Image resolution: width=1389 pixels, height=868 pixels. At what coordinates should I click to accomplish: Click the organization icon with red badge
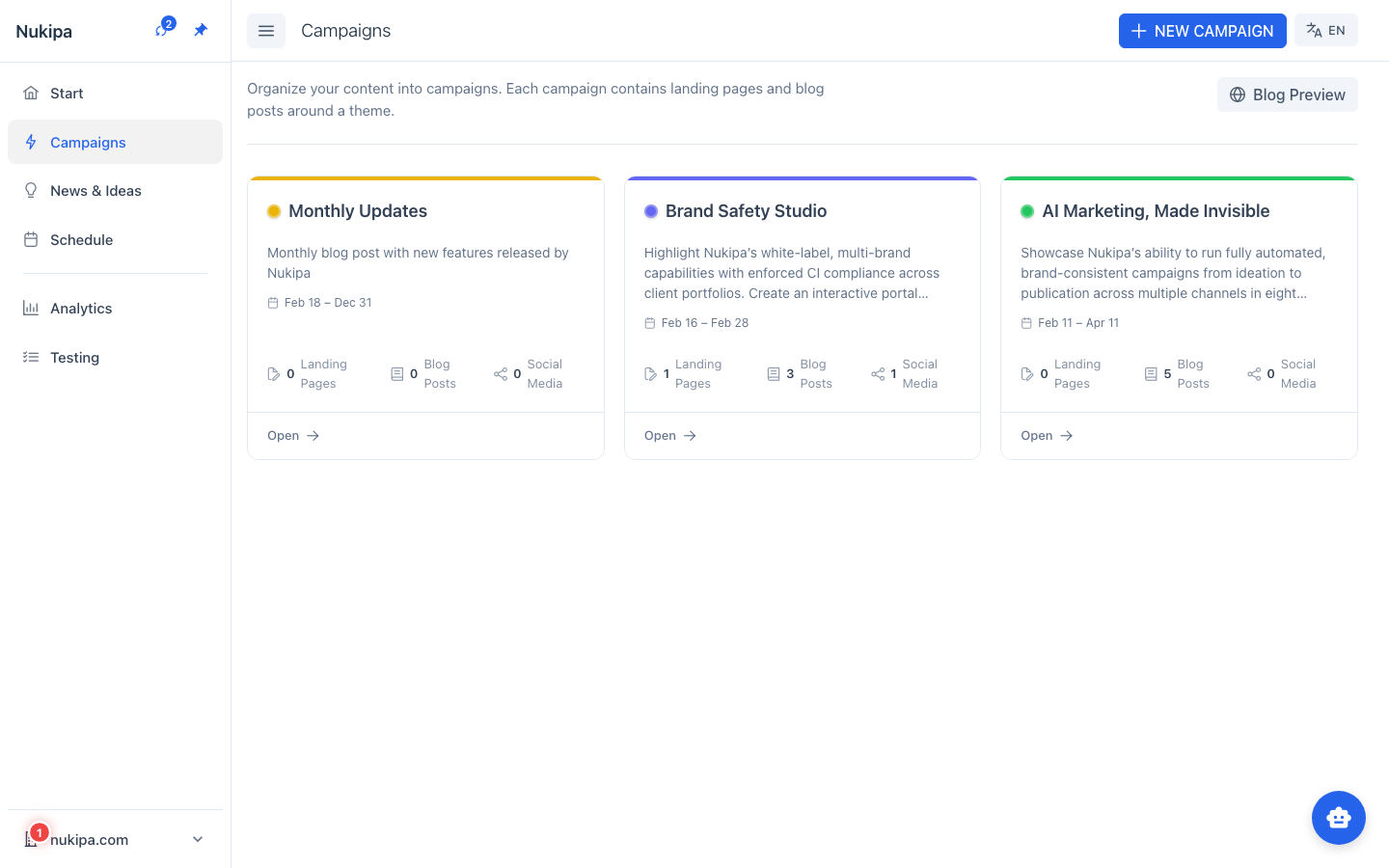32,839
